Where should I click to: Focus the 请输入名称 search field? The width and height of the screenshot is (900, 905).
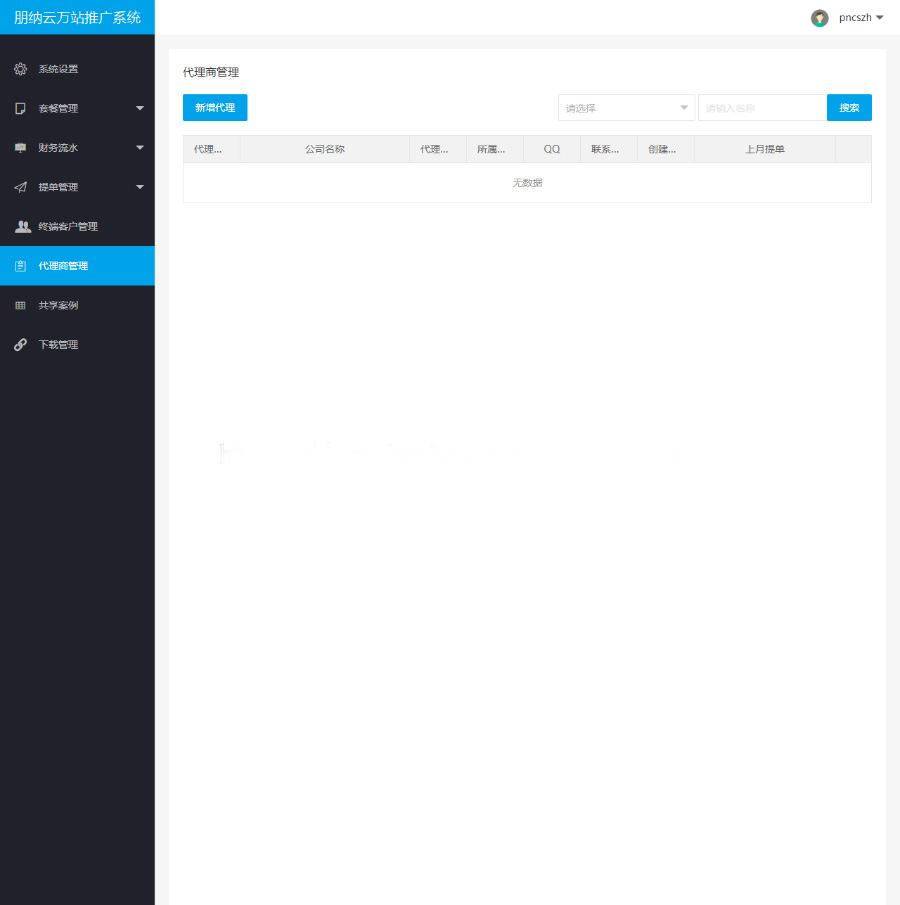(x=761, y=108)
